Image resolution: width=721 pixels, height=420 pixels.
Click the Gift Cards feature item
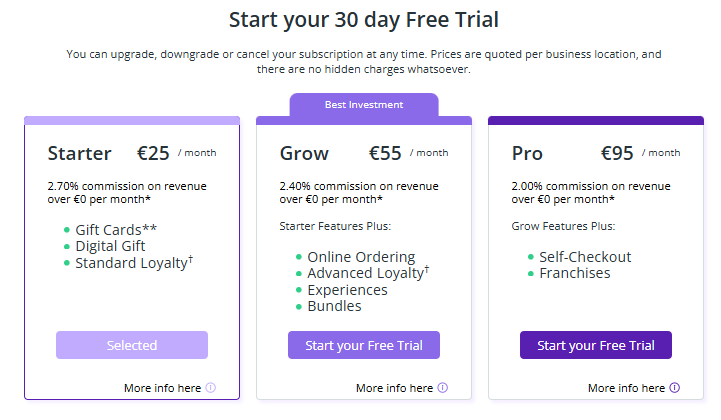(116, 229)
